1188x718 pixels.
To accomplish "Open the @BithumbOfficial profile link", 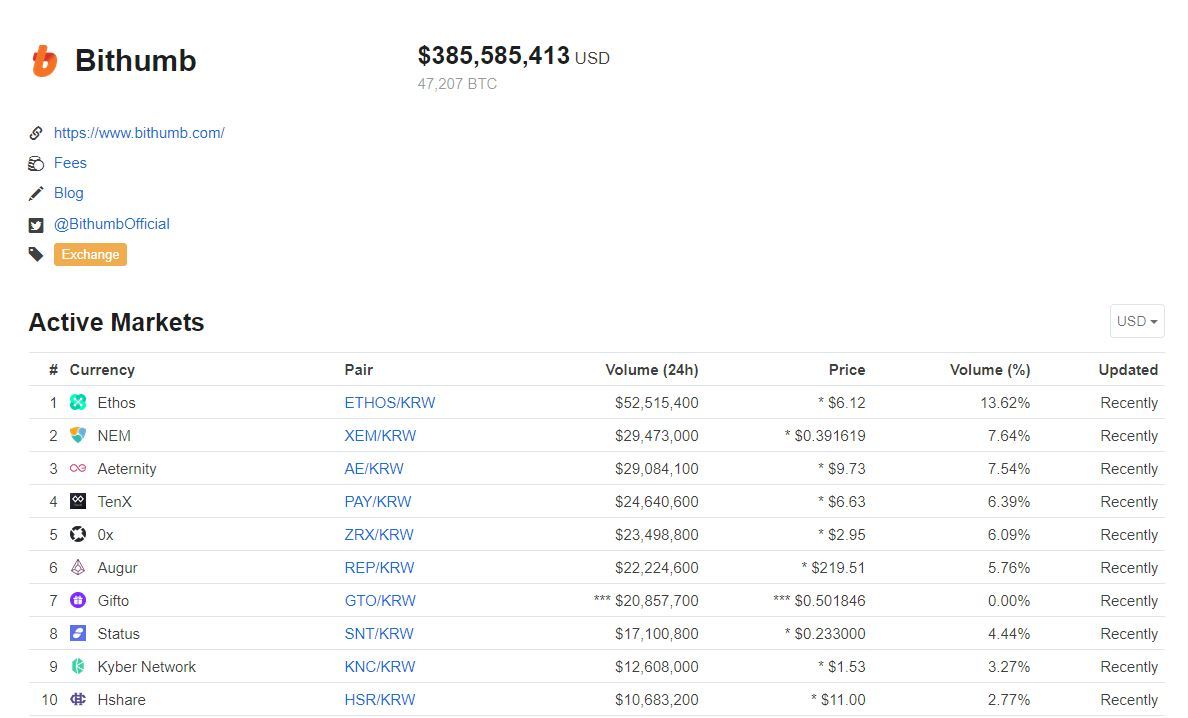I will [111, 224].
